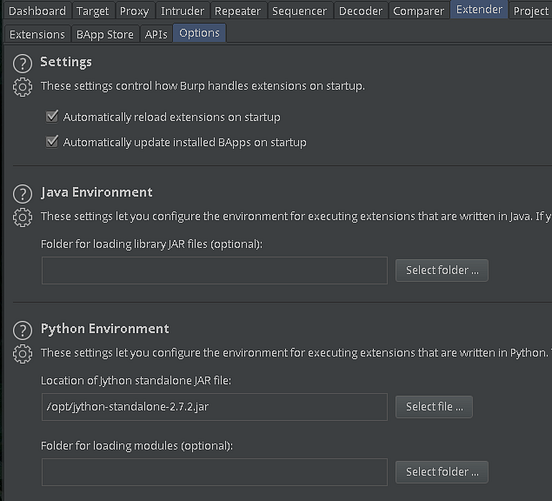Open the Sequencer tab
Image resolution: width=552 pixels, height=501 pixels.
tap(300, 11)
